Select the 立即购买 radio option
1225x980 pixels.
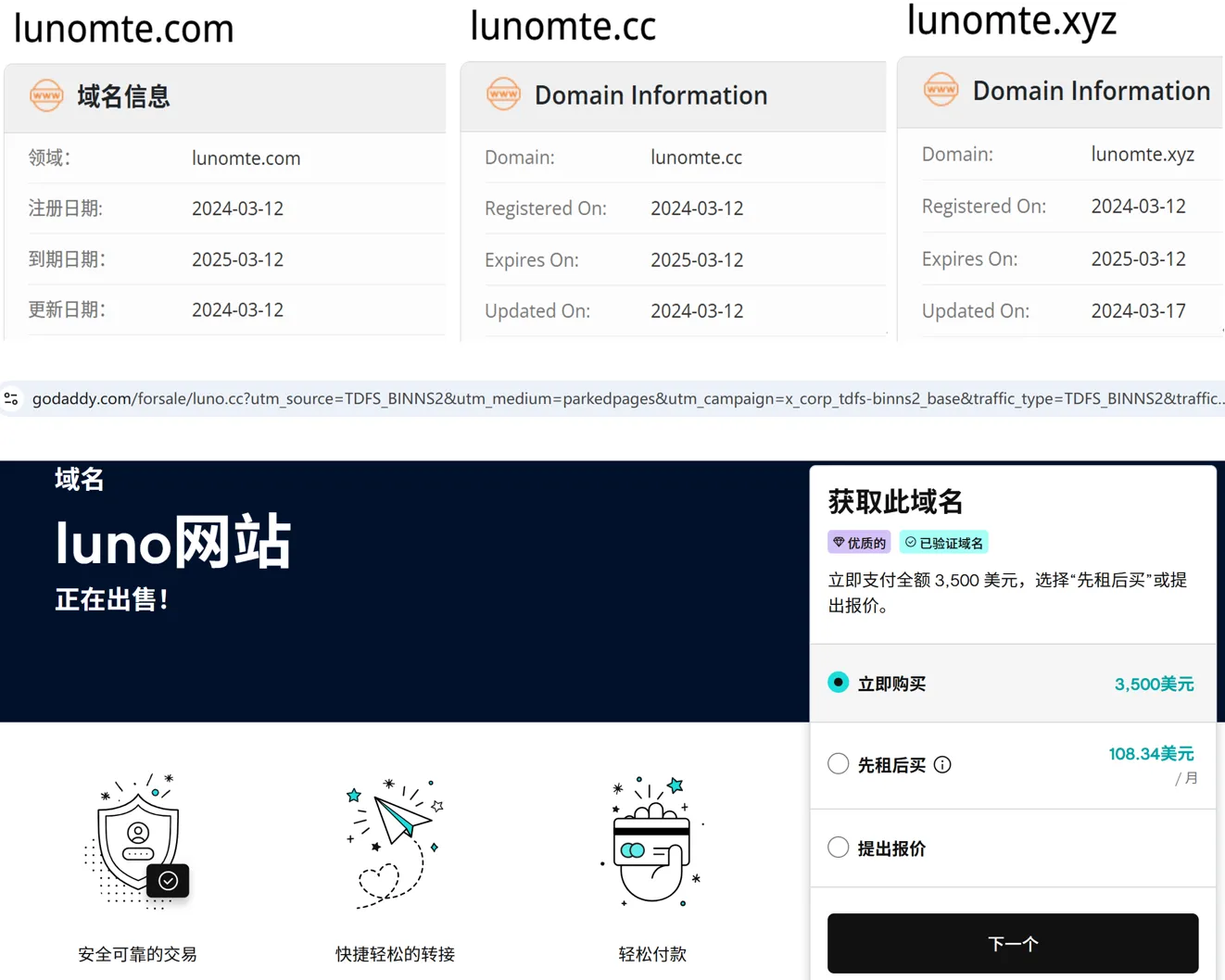pos(838,683)
